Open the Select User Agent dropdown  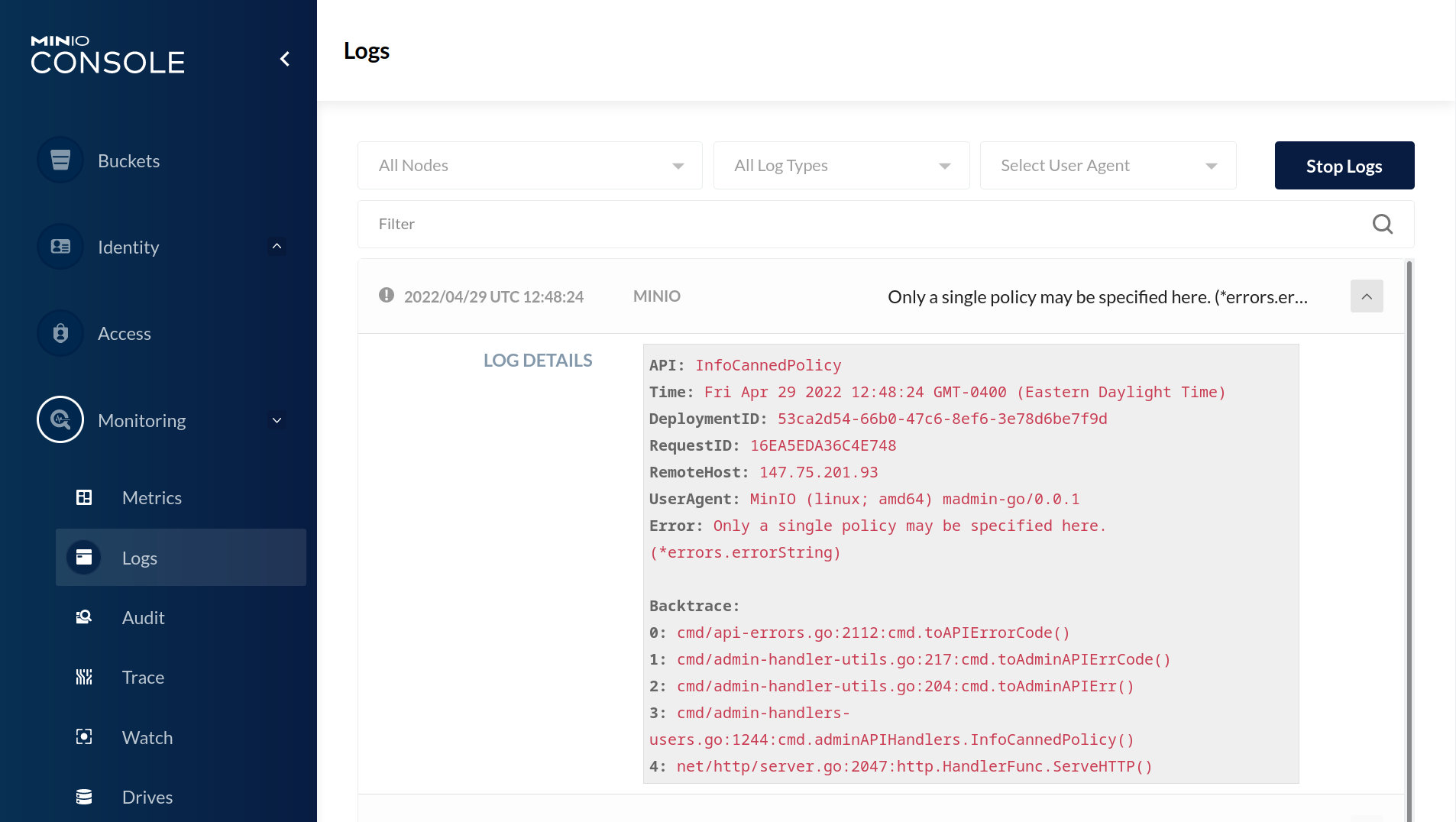point(1108,165)
